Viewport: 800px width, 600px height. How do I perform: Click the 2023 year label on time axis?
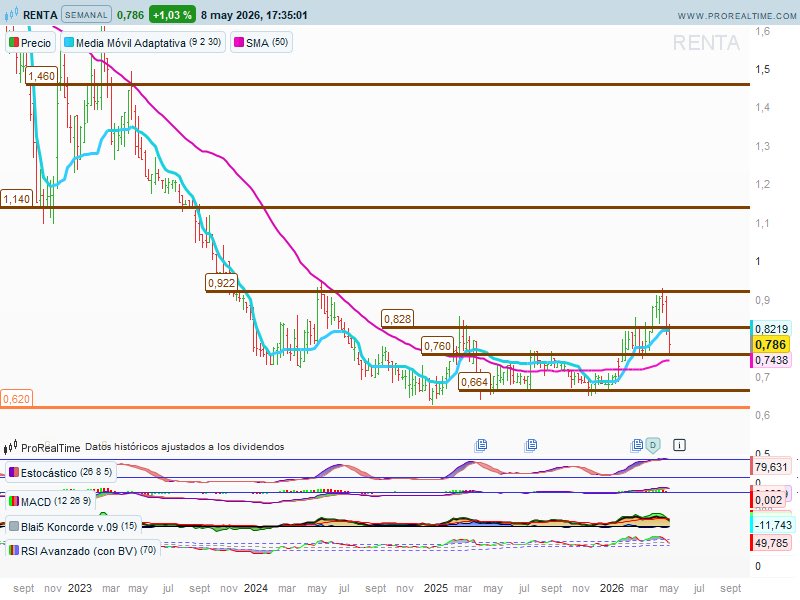pyautogui.click(x=80, y=588)
